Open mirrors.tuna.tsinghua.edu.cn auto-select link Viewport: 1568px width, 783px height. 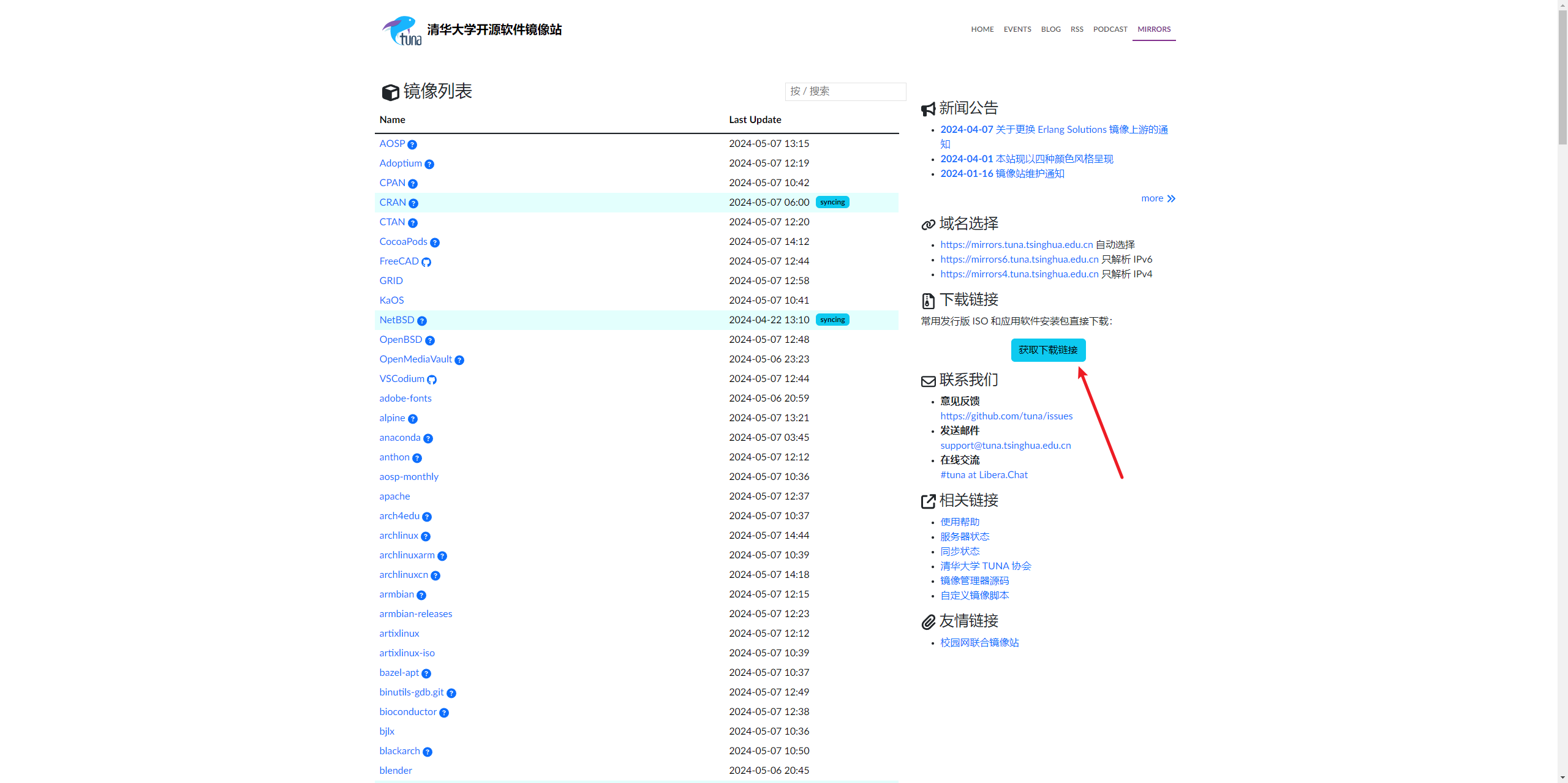click(1016, 244)
